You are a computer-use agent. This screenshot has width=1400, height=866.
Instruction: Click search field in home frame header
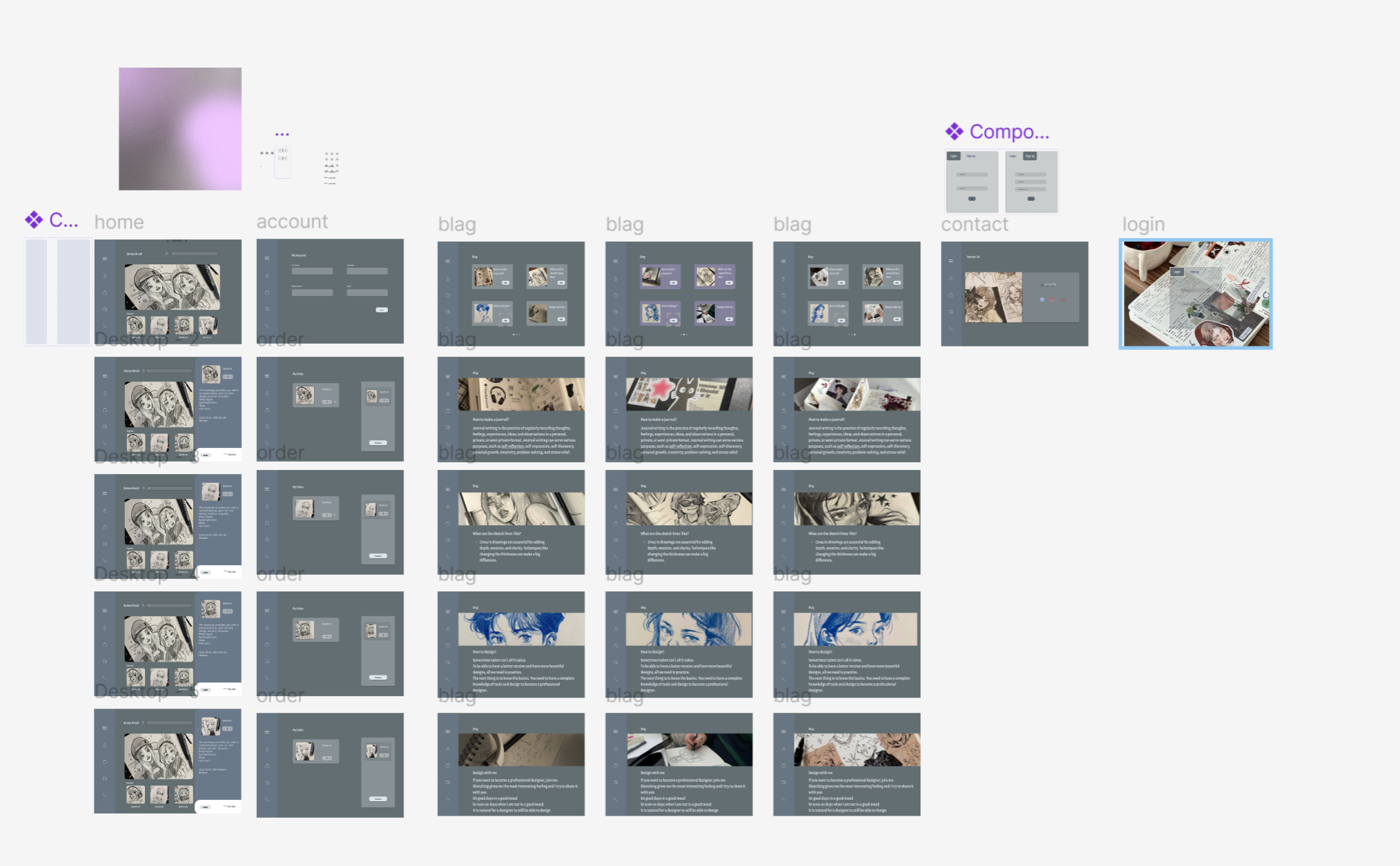click(x=195, y=254)
